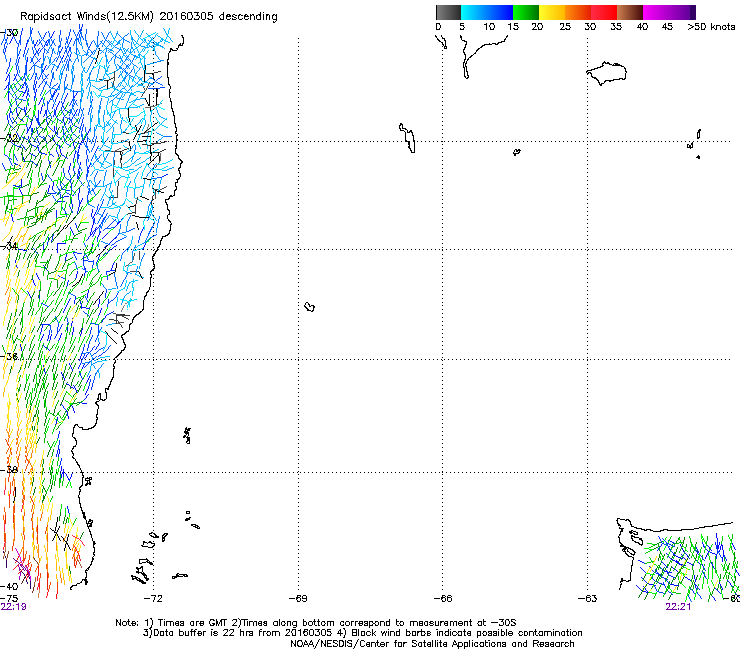Viewport: 740px width, 650px height.
Task: Click the '35' label under the color bar
Action: click(616, 27)
